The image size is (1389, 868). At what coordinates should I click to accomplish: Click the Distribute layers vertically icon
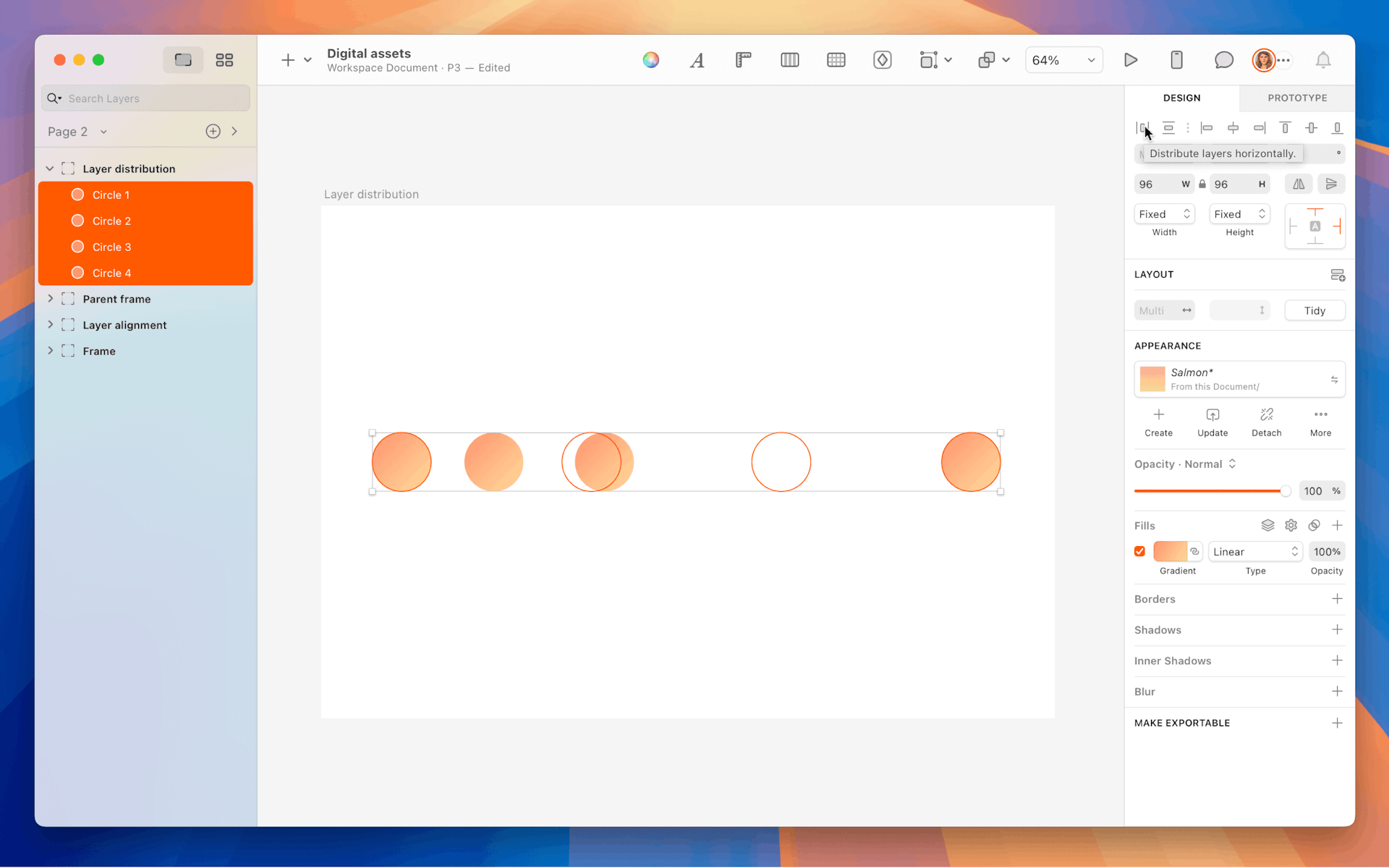point(1168,128)
